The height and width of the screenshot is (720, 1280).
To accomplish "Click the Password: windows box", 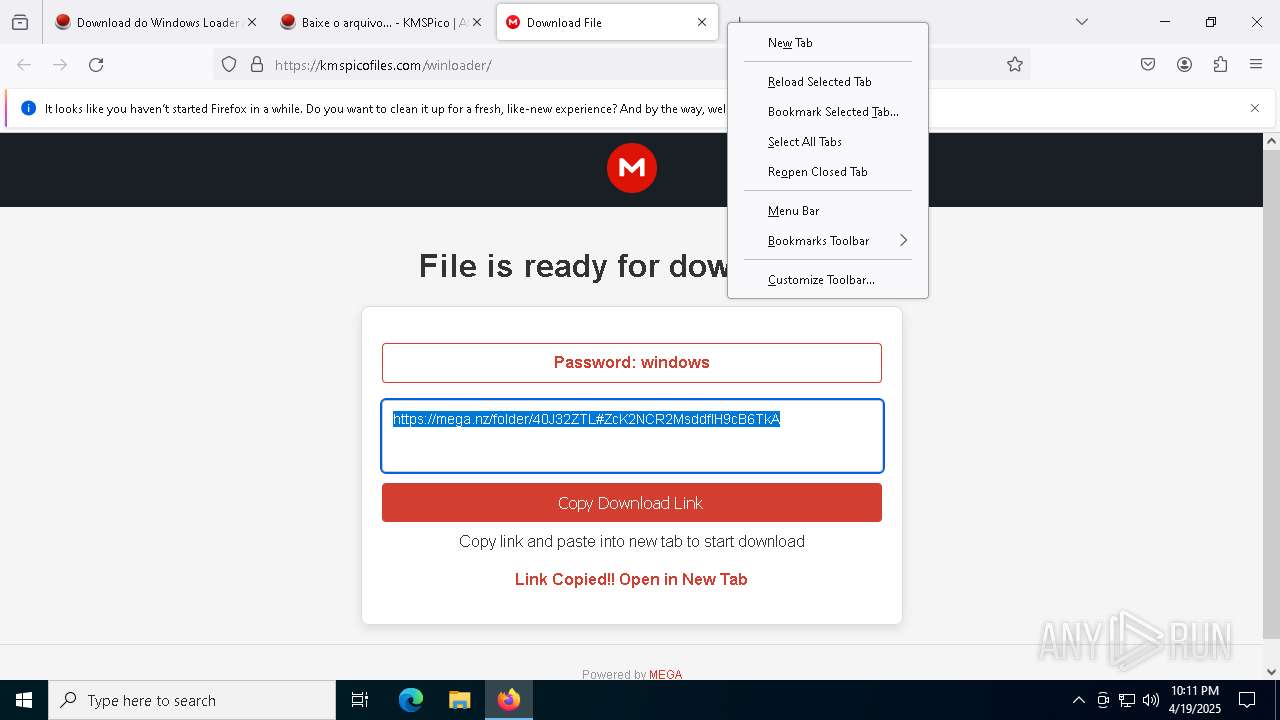I will click(x=632, y=363).
